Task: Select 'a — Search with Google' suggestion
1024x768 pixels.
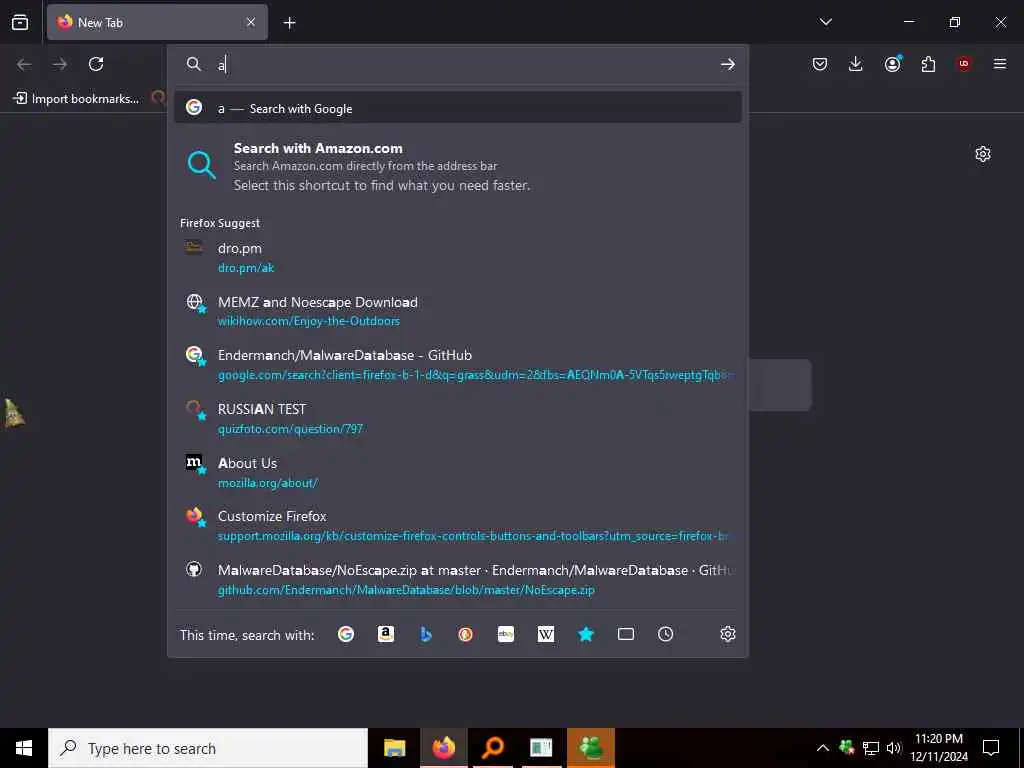Action: click(x=458, y=108)
